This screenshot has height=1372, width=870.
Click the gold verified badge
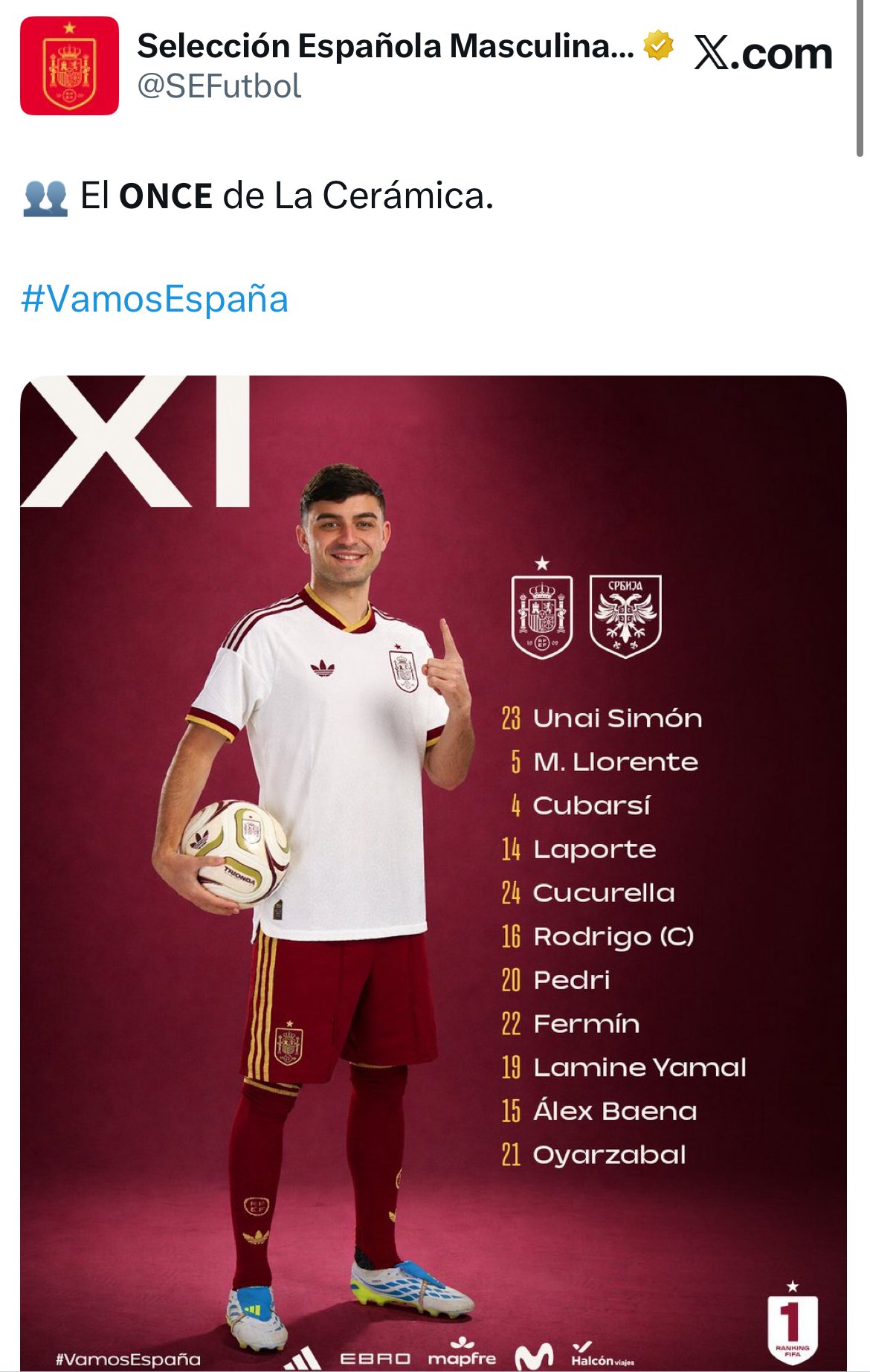coord(658,45)
